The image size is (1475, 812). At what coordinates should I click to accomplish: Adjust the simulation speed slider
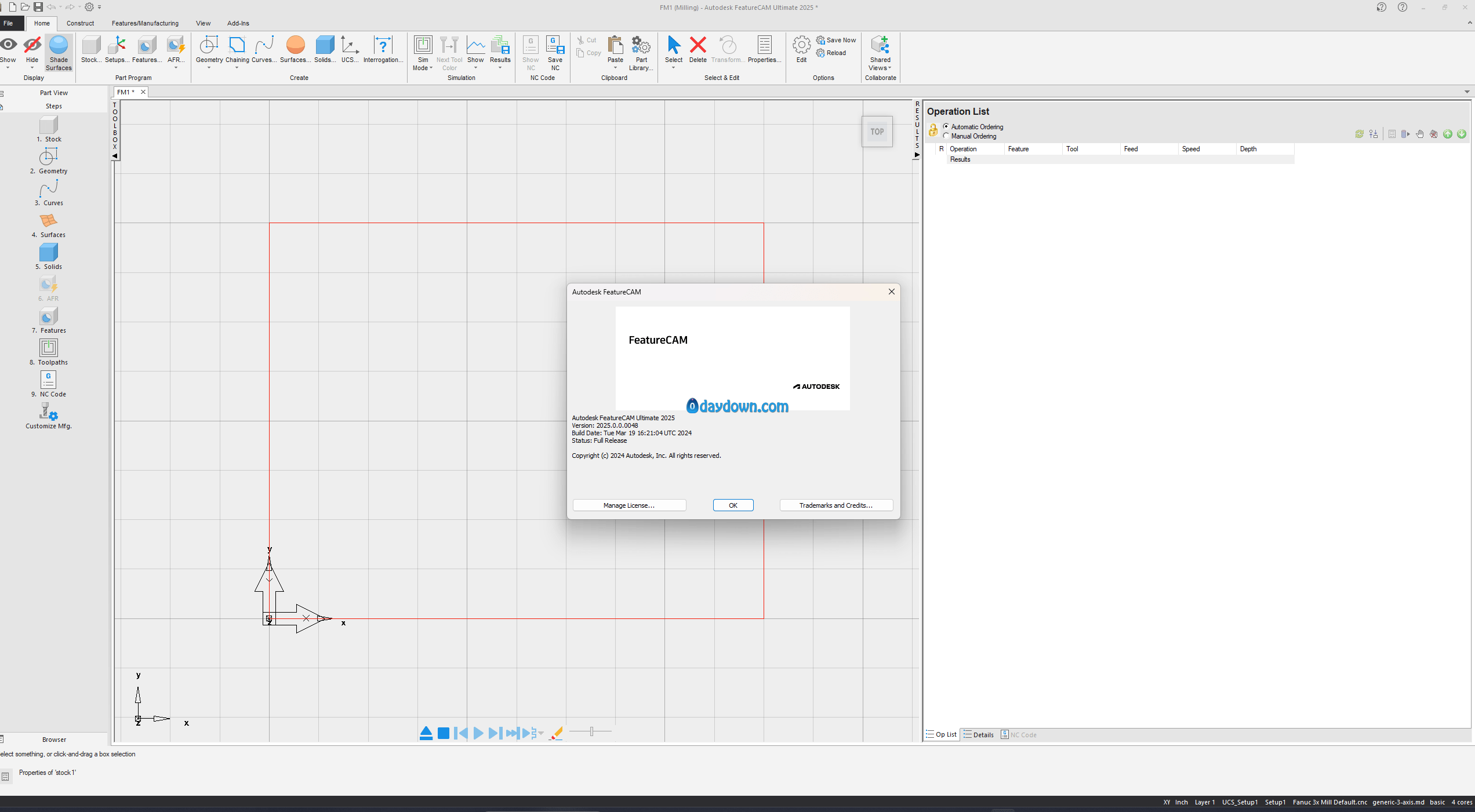click(591, 732)
